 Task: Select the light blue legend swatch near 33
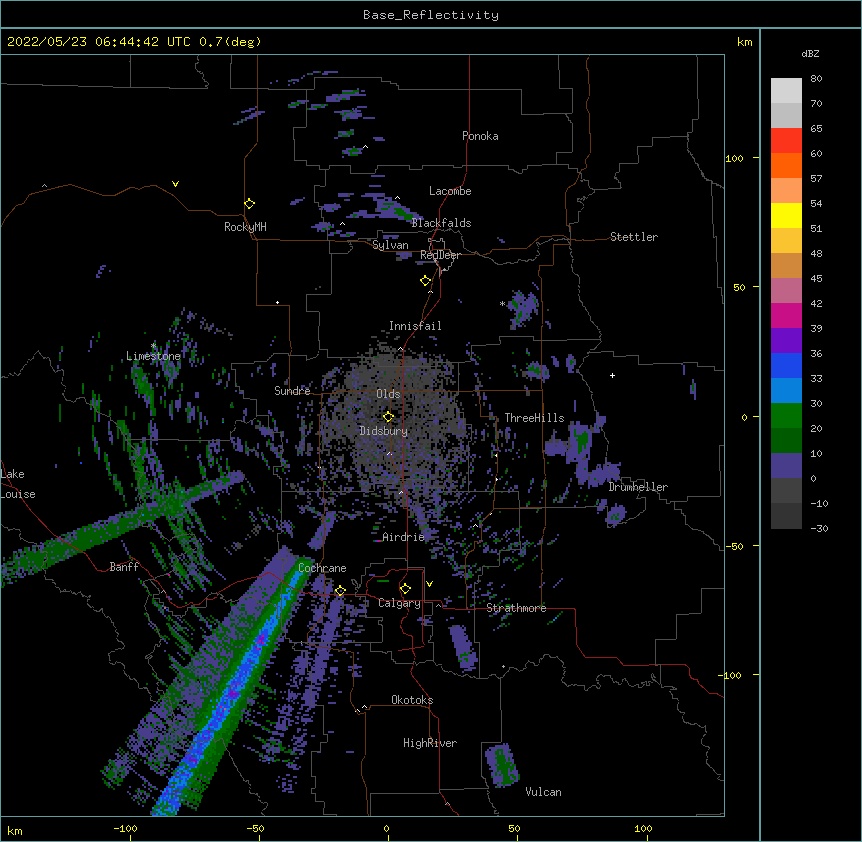[x=786, y=390]
